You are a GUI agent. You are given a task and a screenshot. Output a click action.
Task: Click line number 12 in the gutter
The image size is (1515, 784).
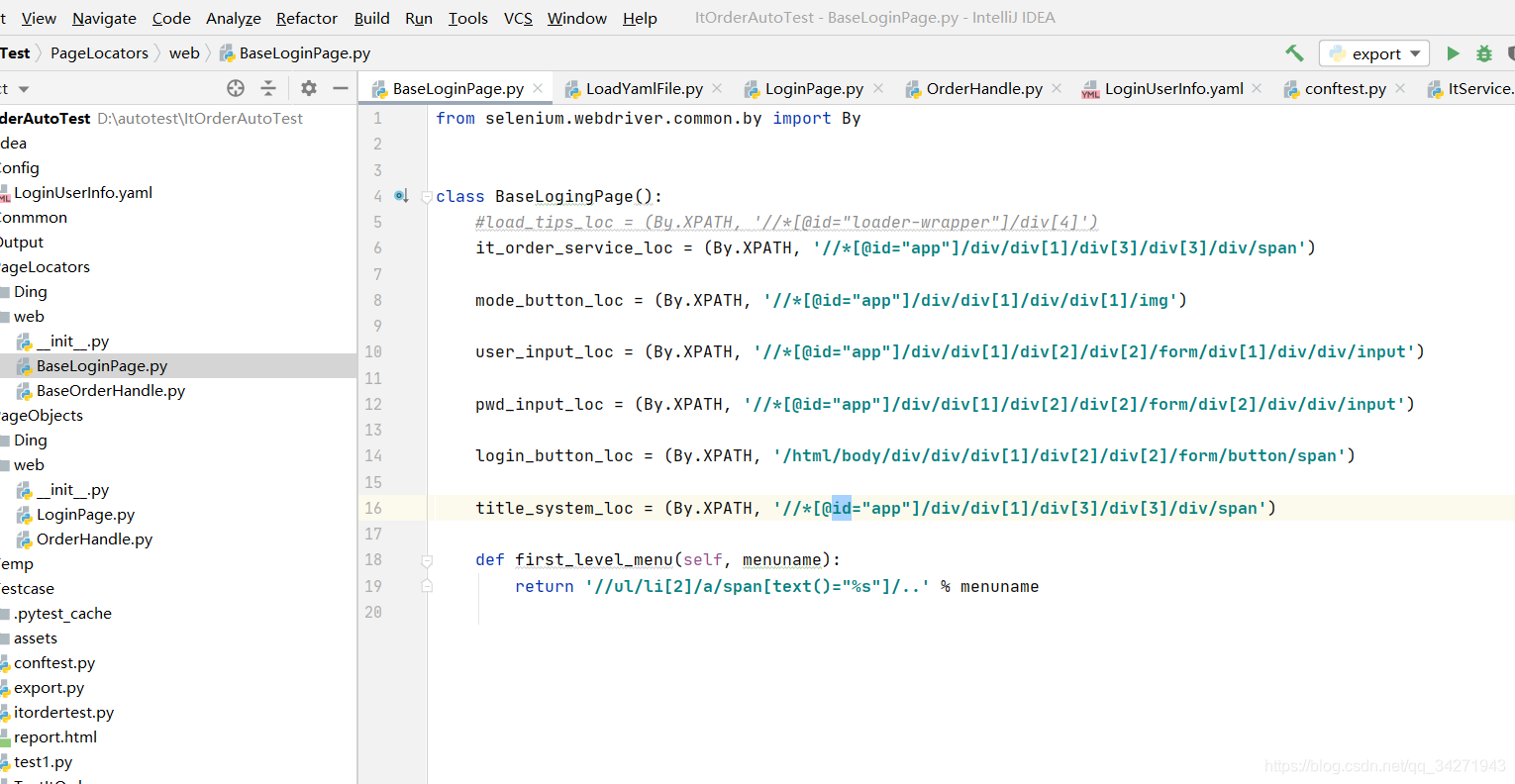coord(373,404)
